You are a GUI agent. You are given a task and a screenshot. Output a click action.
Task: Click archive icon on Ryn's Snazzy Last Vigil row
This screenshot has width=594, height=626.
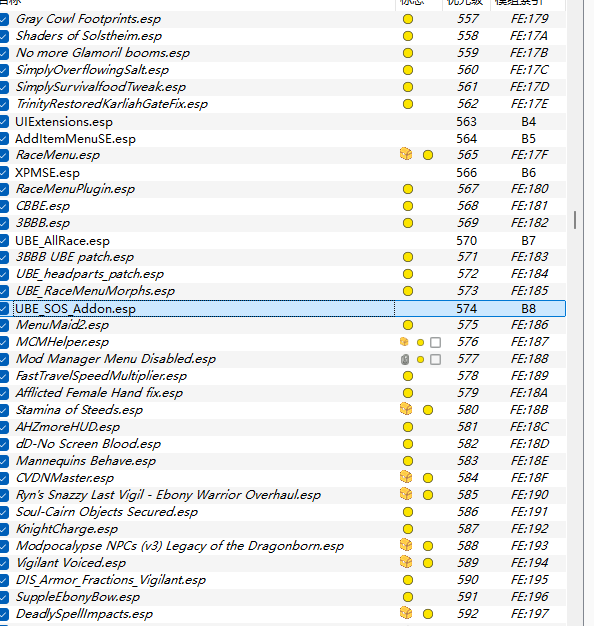(406, 494)
